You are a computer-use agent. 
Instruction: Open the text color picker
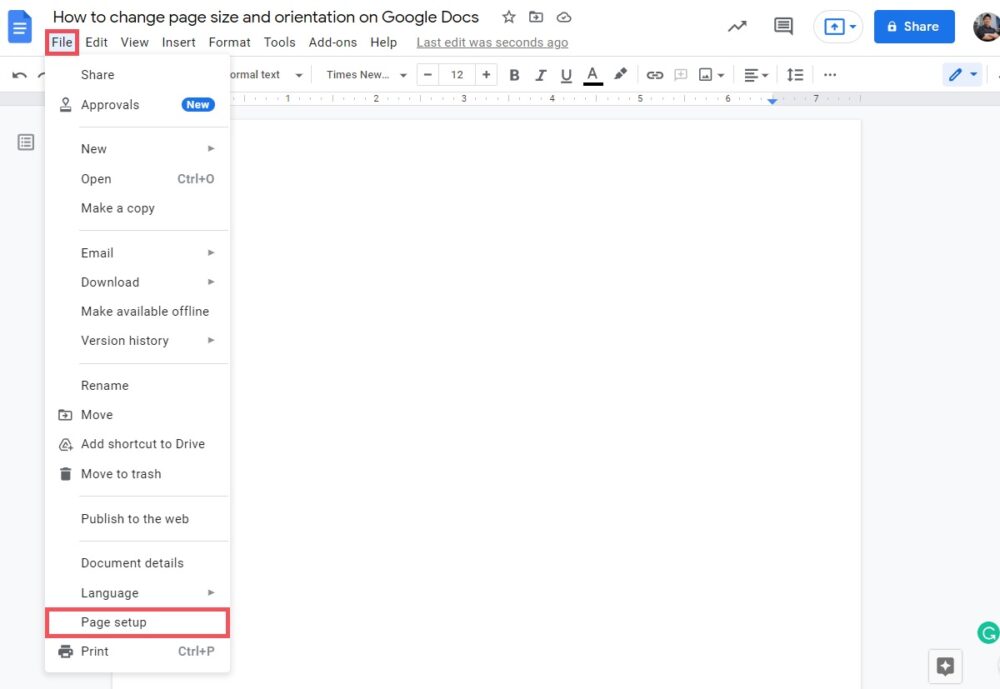(x=593, y=75)
